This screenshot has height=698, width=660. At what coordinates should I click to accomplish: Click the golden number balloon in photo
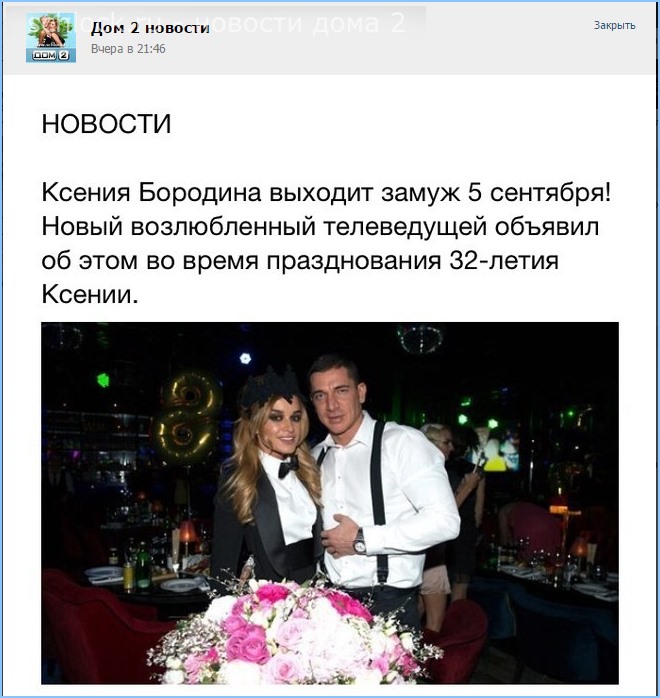(x=188, y=416)
